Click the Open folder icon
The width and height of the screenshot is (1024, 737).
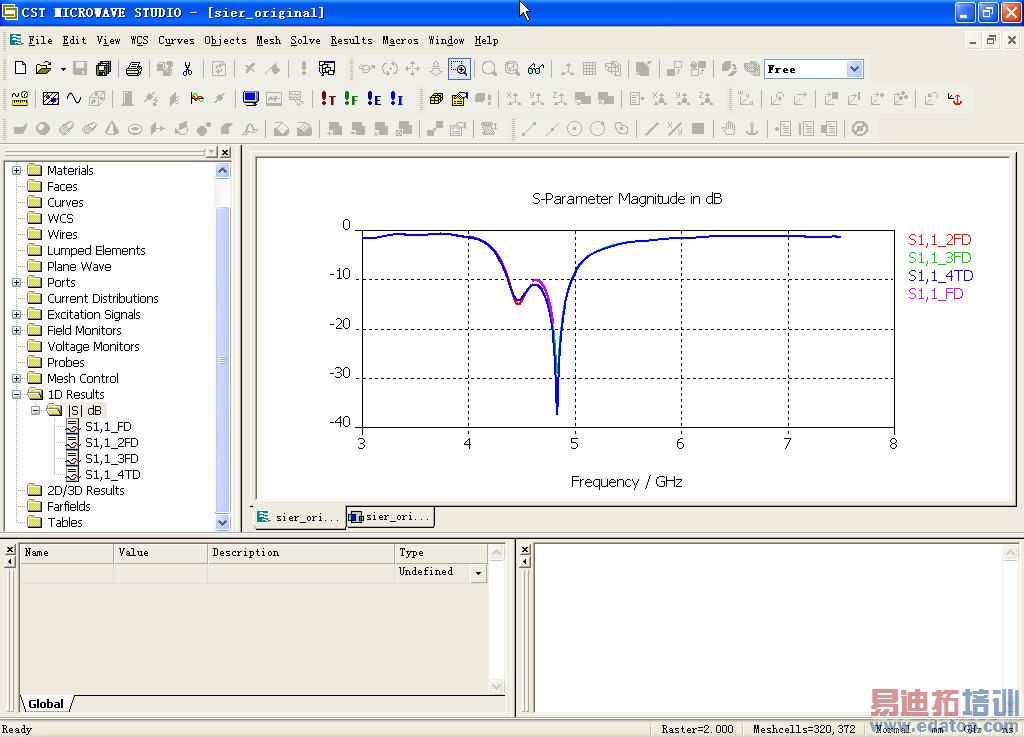(43, 69)
